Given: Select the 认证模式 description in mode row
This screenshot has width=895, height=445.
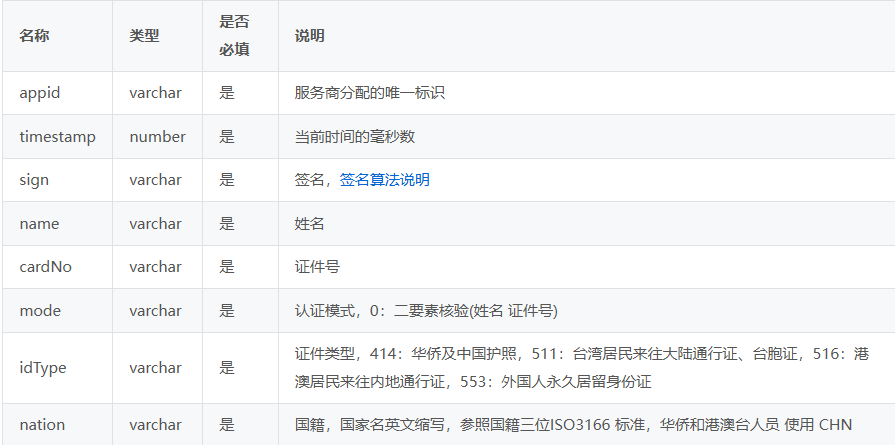Looking at the screenshot, I should point(425,311).
